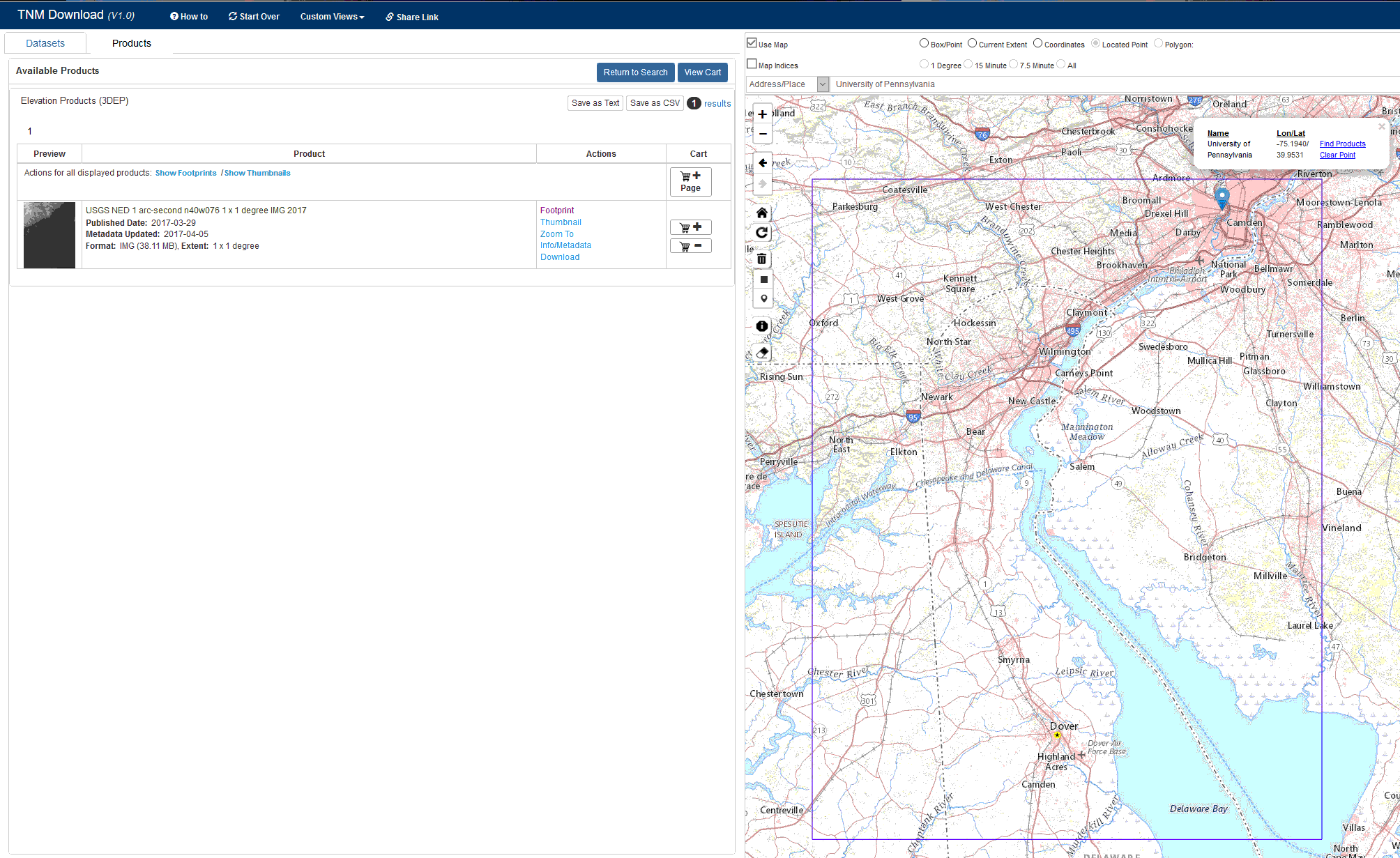Click the map zoom out minus button
Viewport: 1400px width, 858px height.
click(x=762, y=134)
